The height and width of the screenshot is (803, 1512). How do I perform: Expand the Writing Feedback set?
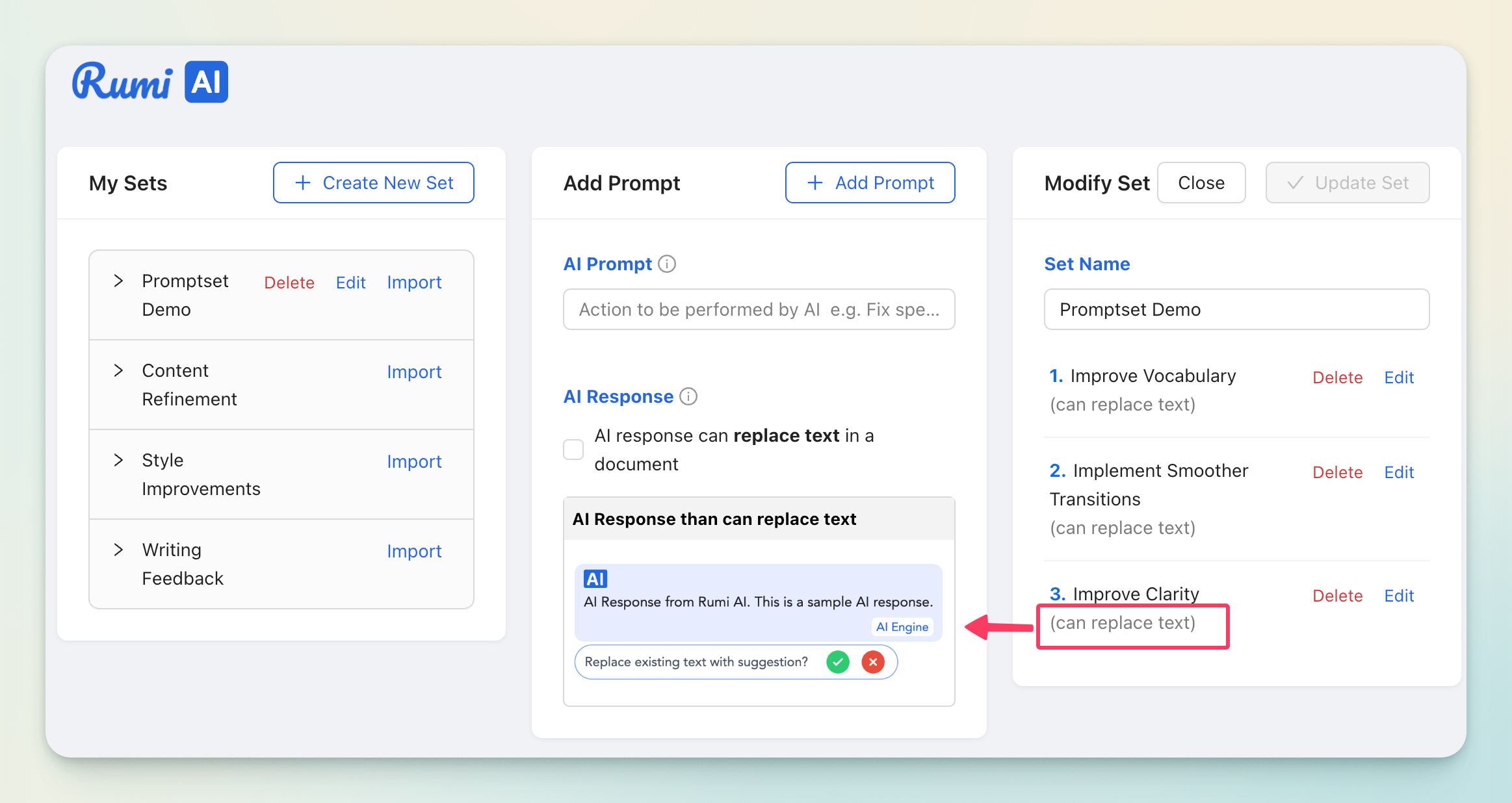click(118, 550)
